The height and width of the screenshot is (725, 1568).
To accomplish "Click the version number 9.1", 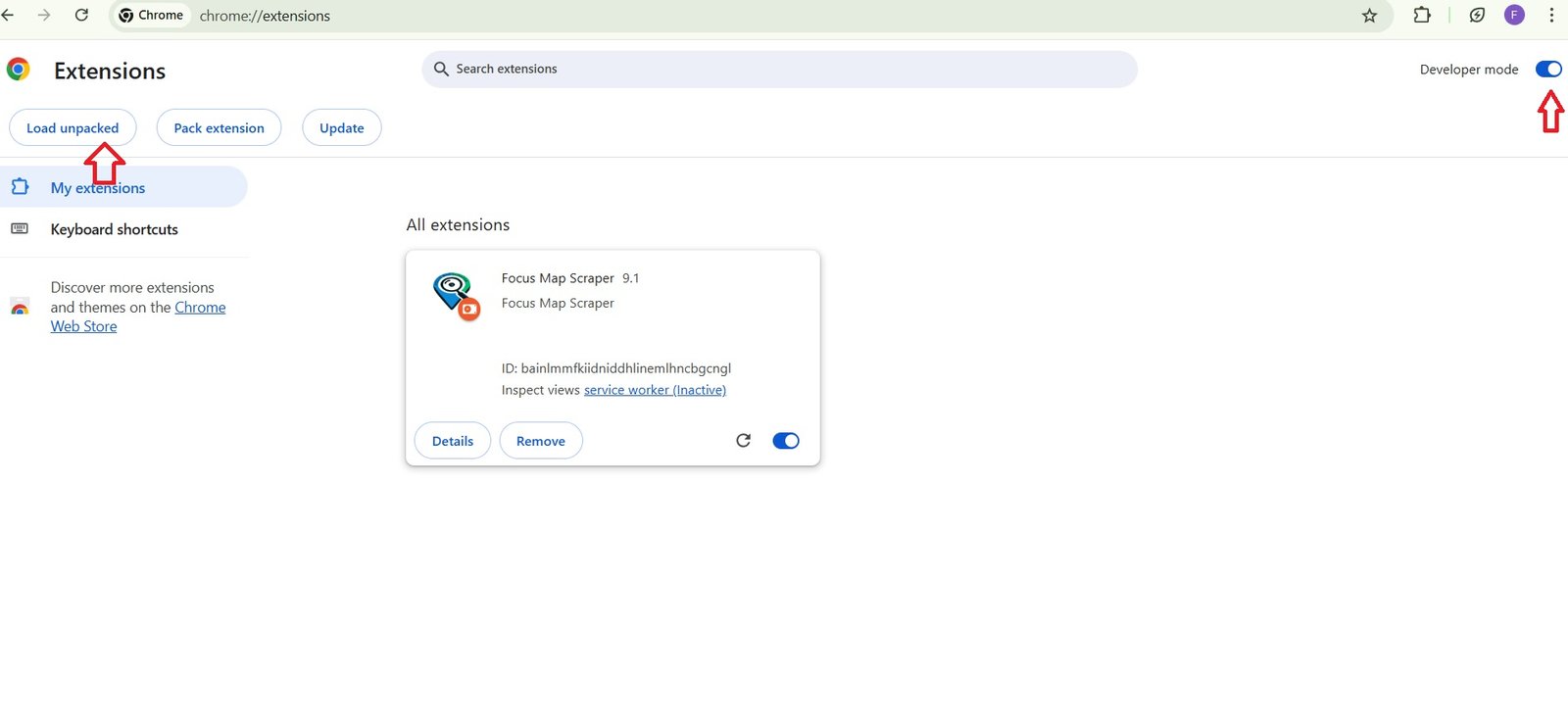I will pos(630,278).
